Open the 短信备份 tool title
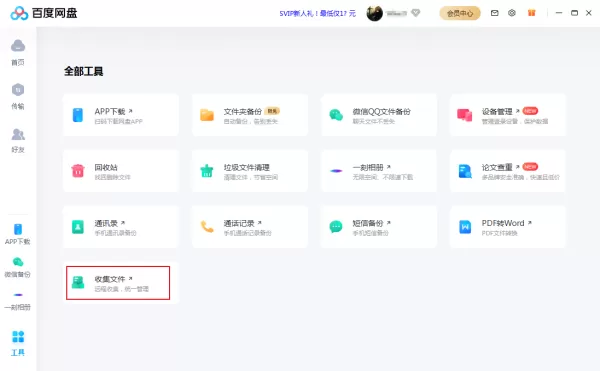Viewport: 600px width, 371px height. 368,223
